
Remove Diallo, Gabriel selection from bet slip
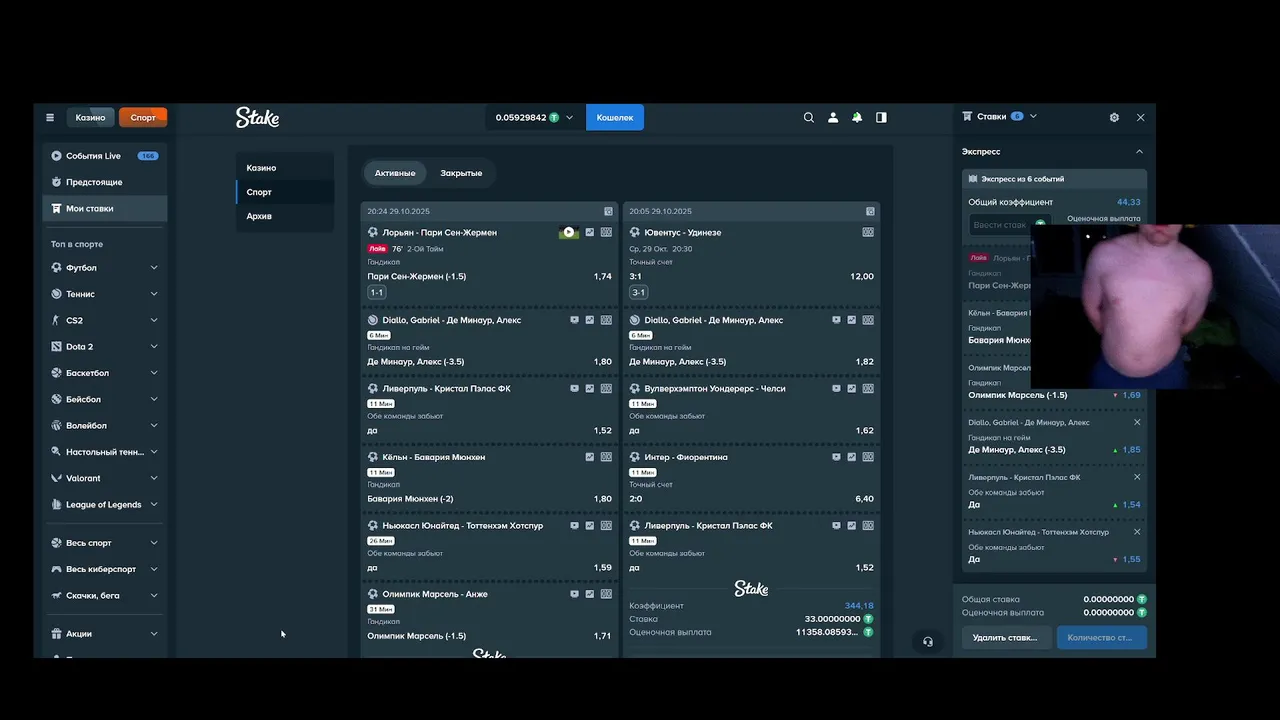click(1137, 422)
